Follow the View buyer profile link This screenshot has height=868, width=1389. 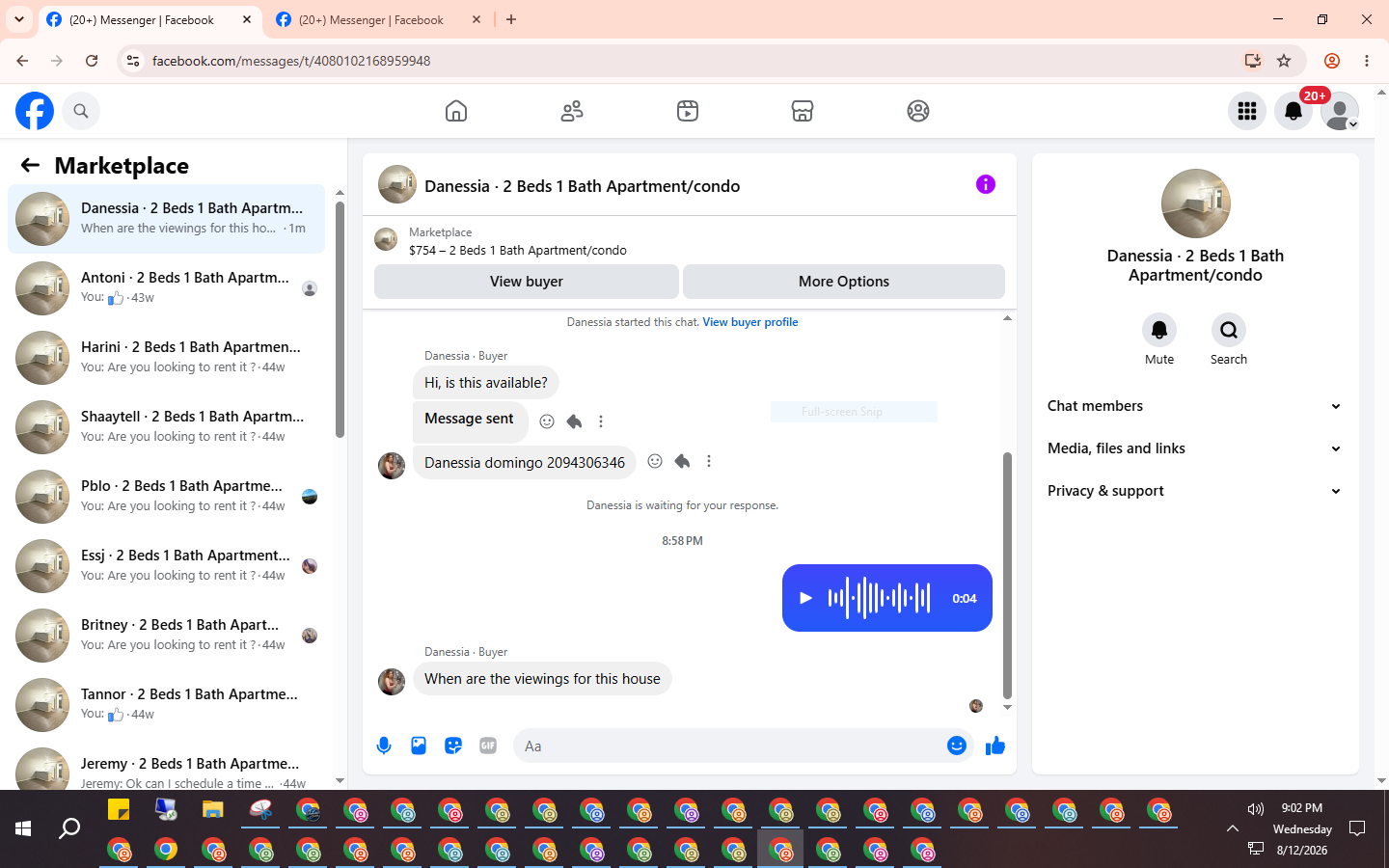click(x=750, y=322)
